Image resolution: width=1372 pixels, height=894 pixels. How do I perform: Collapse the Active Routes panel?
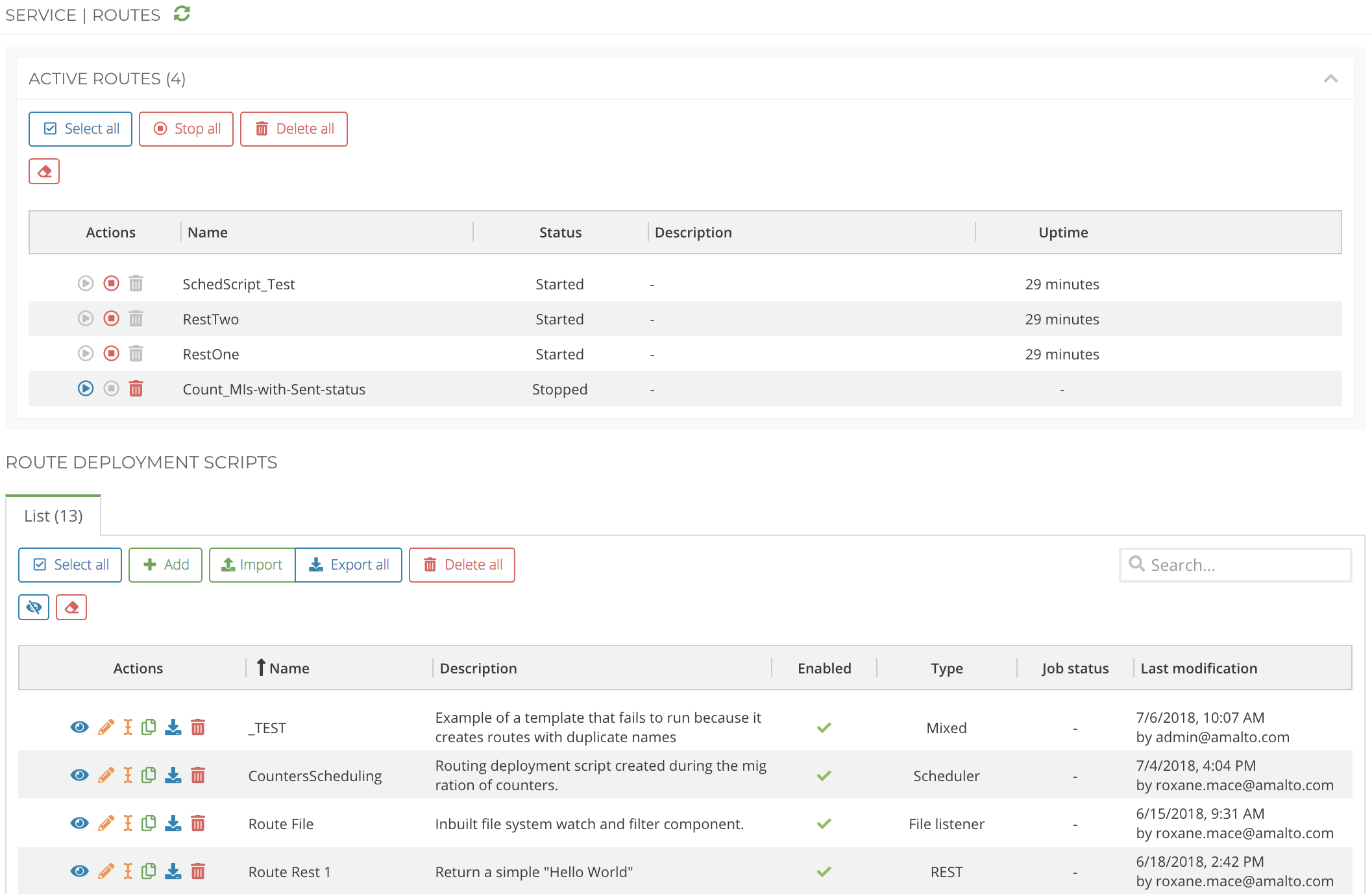1330,79
